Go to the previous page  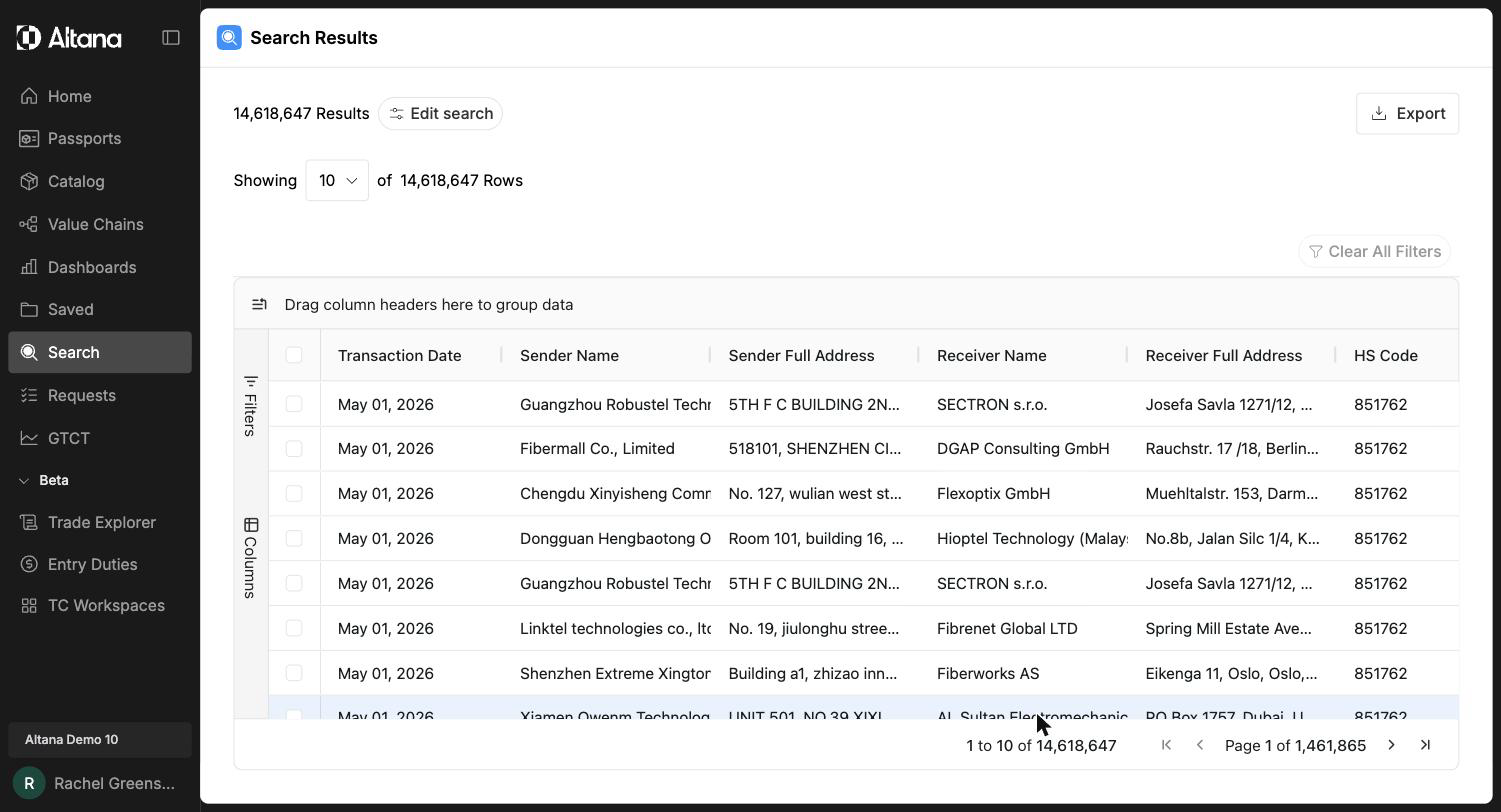1200,745
